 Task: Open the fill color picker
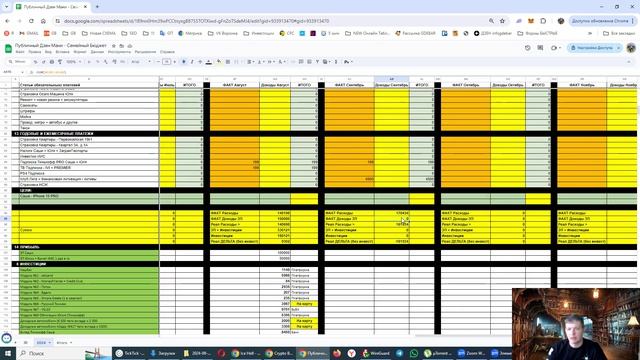pos(219,62)
